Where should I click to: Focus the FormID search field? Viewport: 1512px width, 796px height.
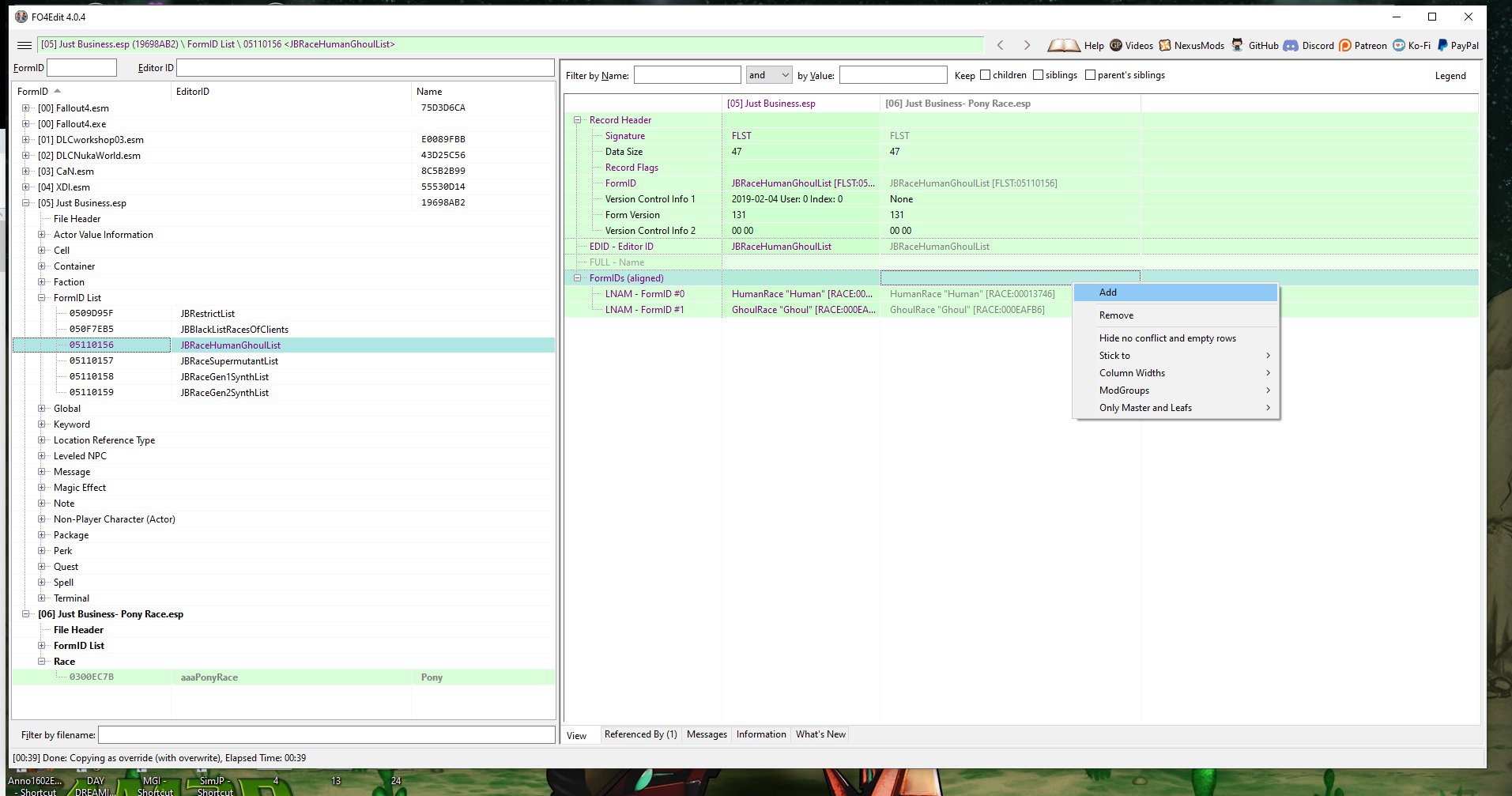tap(81, 68)
